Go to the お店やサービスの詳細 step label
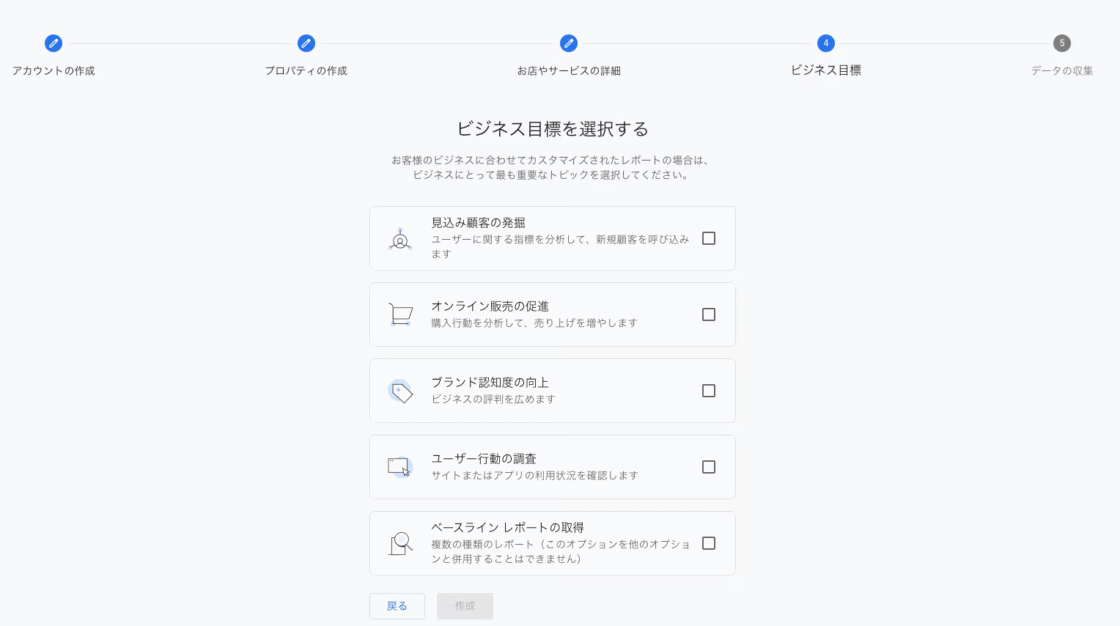The image size is (1120, 626). click(x=569, y=71)
